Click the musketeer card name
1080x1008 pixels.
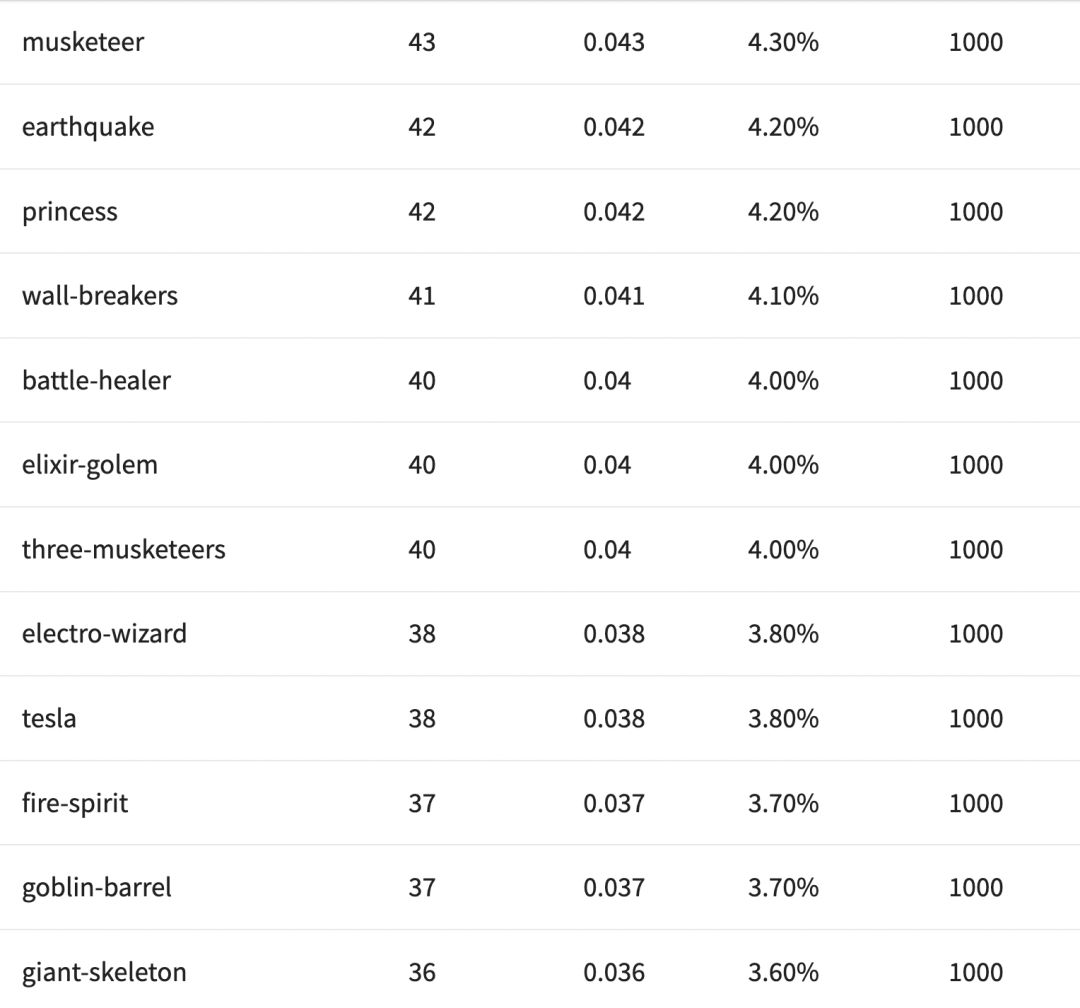83,42
